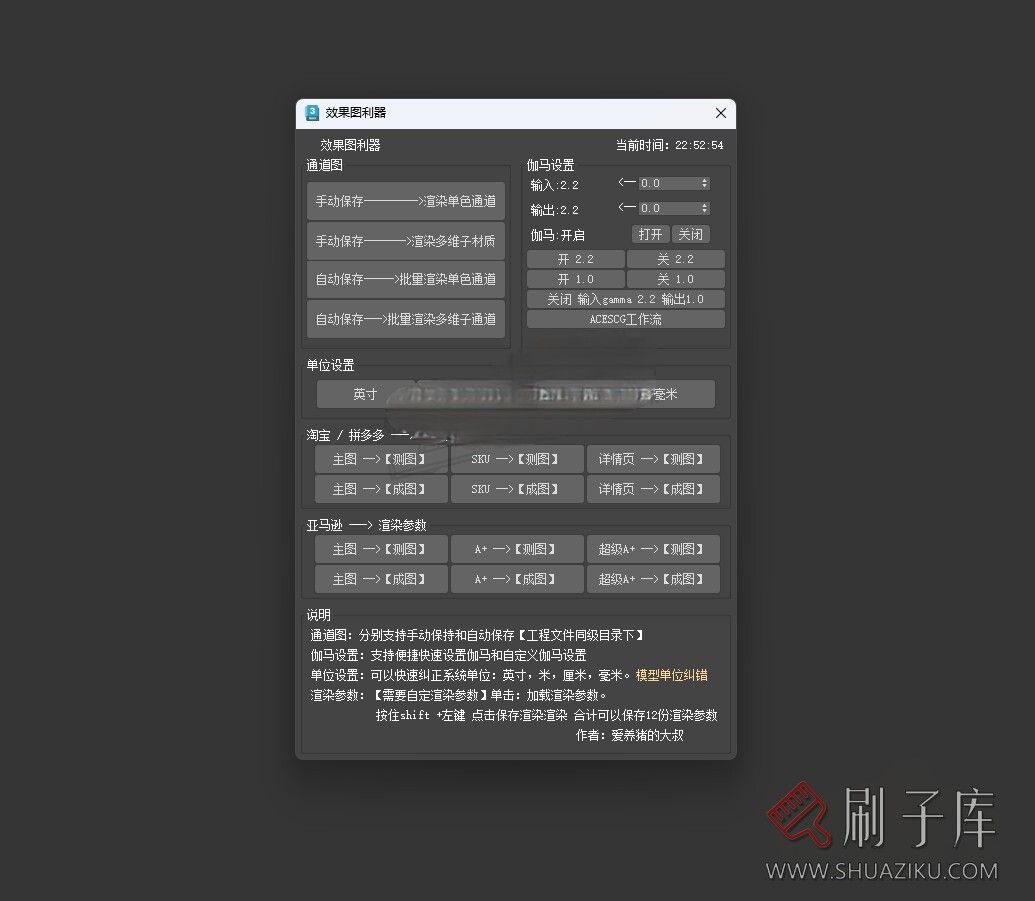Set system unit to 毫米

(x=667, y=394)
